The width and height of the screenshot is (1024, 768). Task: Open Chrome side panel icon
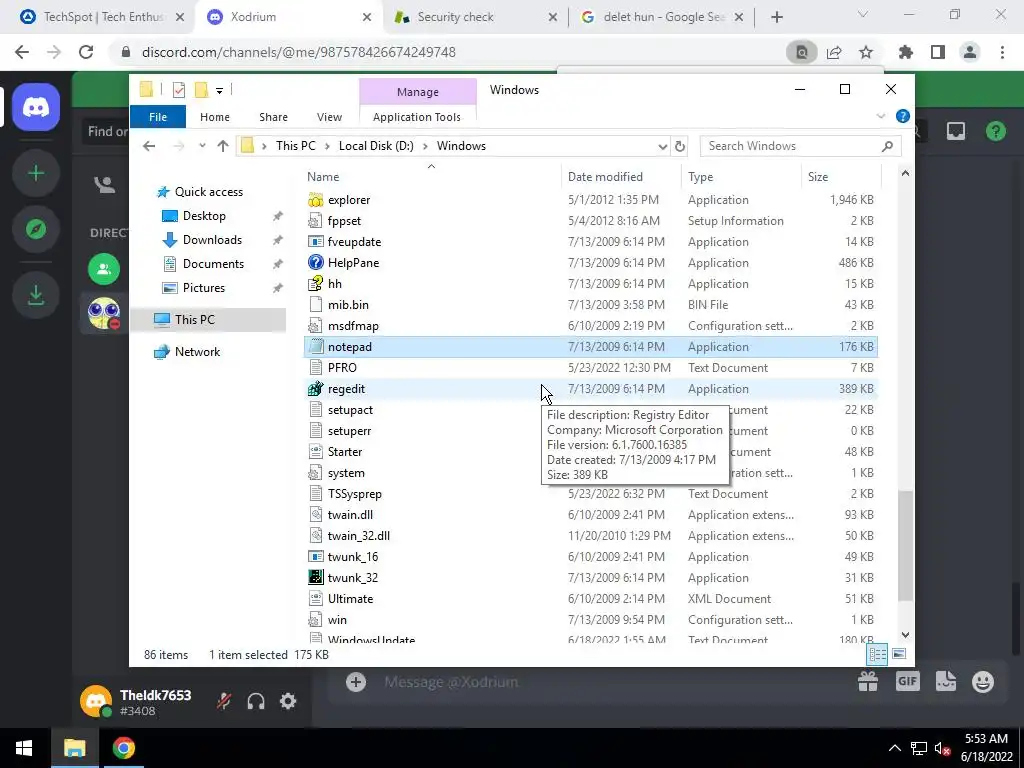(x=938, y=52)
